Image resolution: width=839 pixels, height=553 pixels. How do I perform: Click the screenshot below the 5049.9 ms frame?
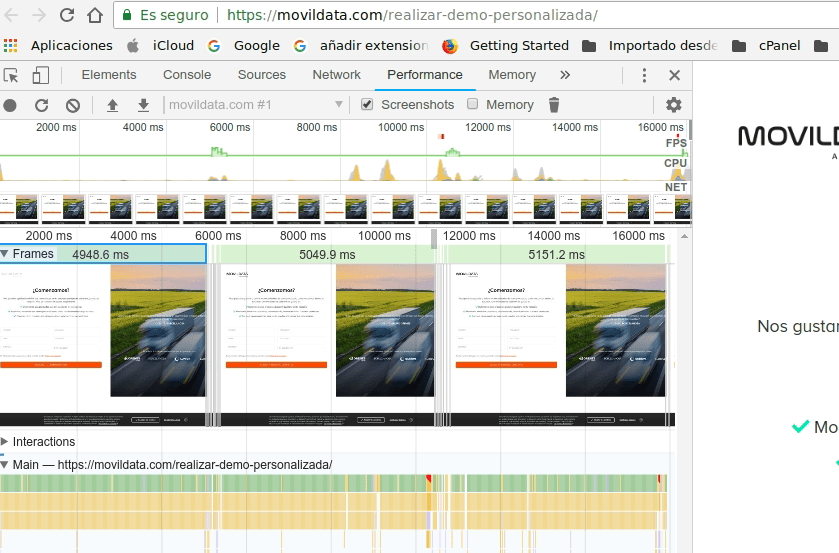(329, 345)
